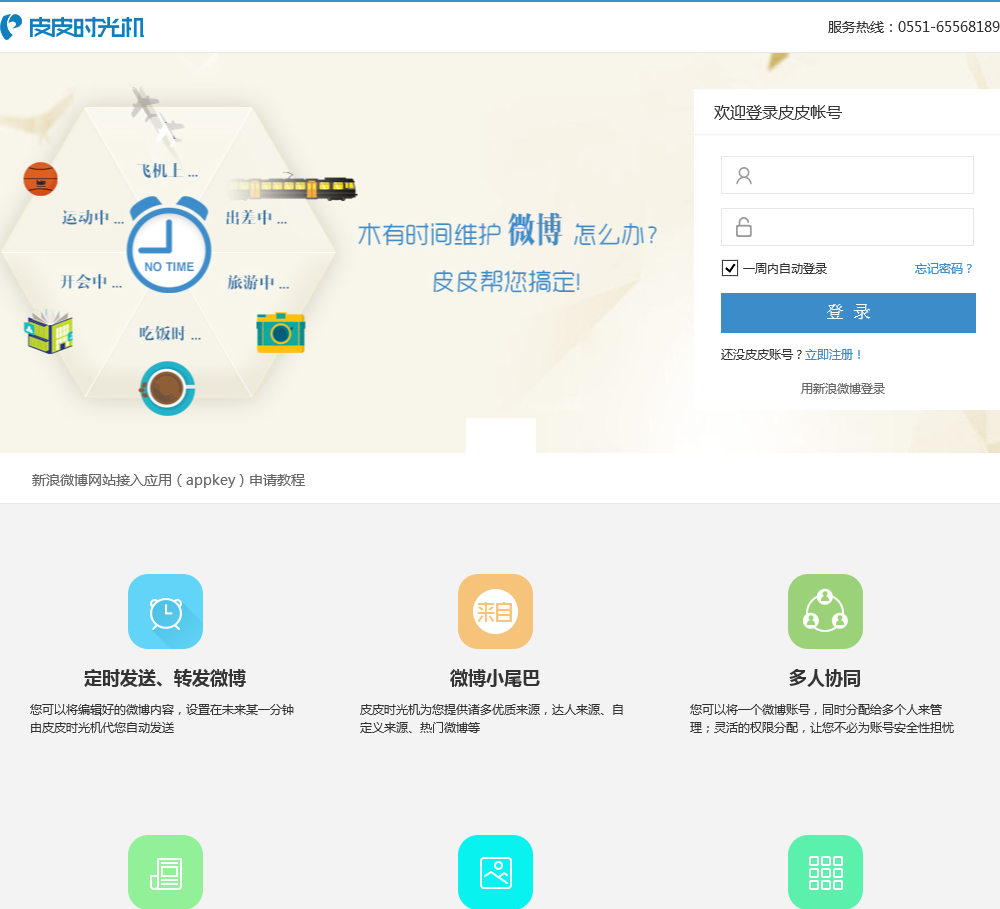Click the NO TIME alarm clock icon
Image resolution: width=1000 pixels, height=909 pixels.
(x=169, y=245)
